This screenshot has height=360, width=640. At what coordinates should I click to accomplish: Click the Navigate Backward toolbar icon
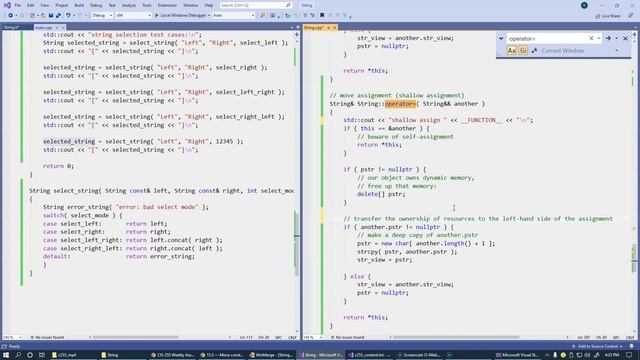pos(11,16)
